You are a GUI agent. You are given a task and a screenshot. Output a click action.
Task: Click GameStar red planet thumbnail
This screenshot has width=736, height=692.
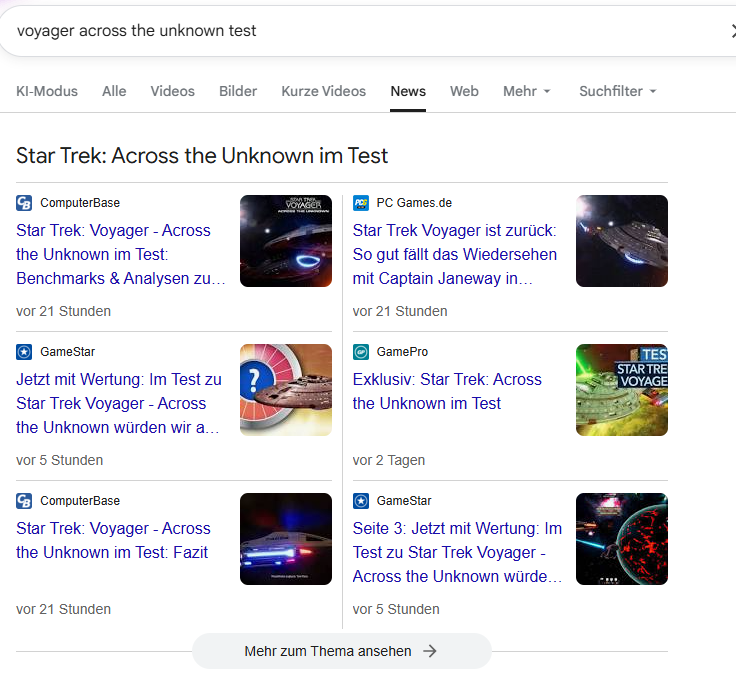[x=622, y=539]
